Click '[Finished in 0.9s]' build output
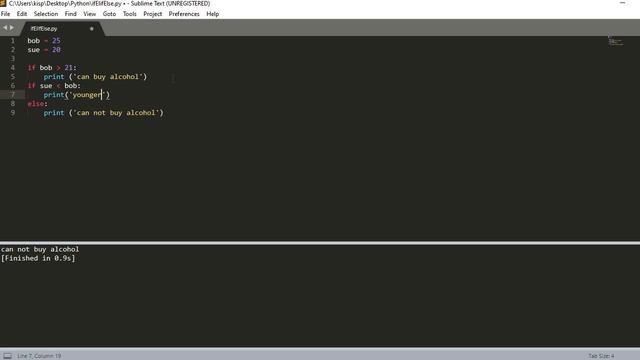The image size is (640, 360). point(38,258)
